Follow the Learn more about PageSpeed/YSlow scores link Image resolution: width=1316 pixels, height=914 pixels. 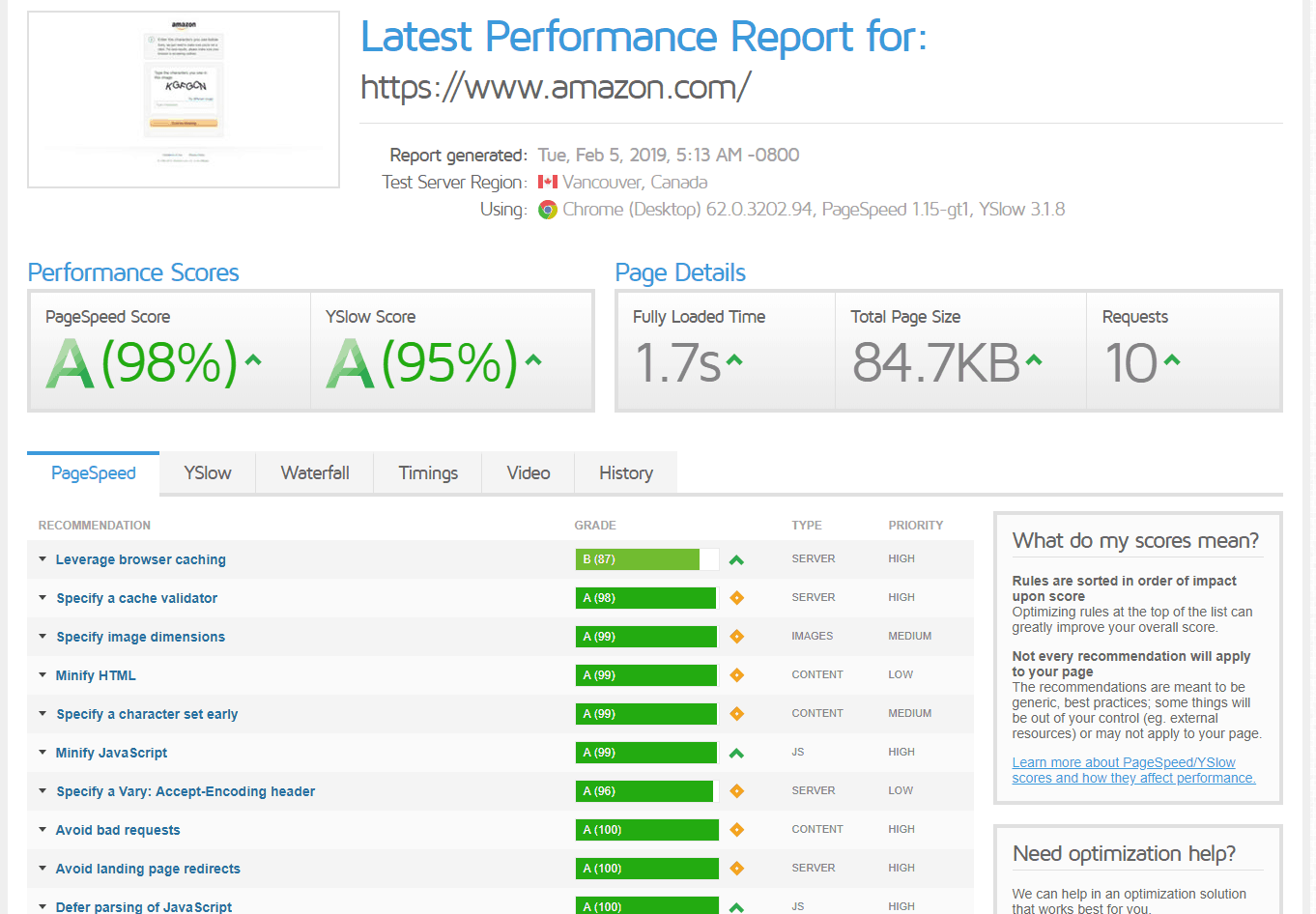1133,770
